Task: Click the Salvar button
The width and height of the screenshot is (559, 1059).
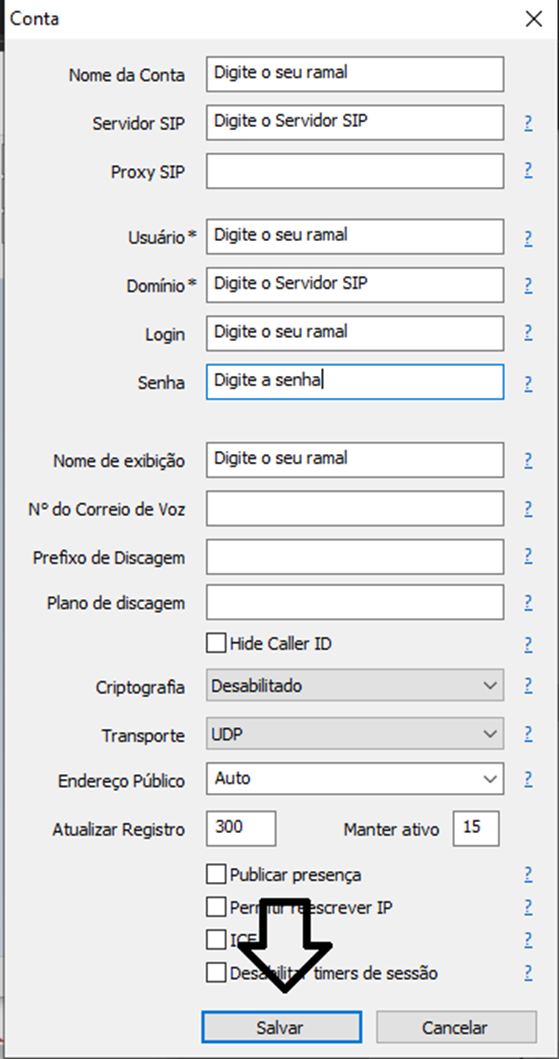Action: (x=282, y=1027)
